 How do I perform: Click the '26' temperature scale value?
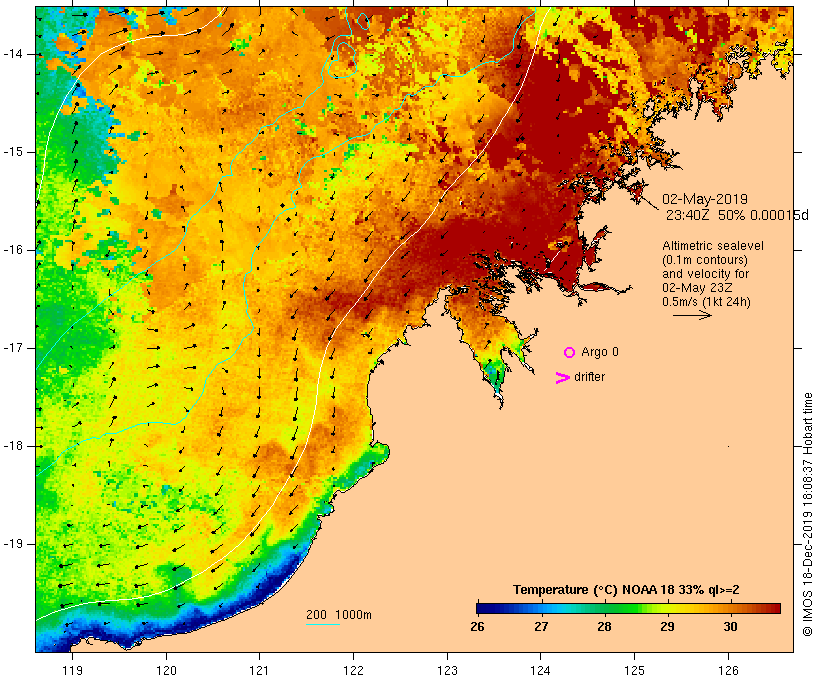[x=477, y=626]
